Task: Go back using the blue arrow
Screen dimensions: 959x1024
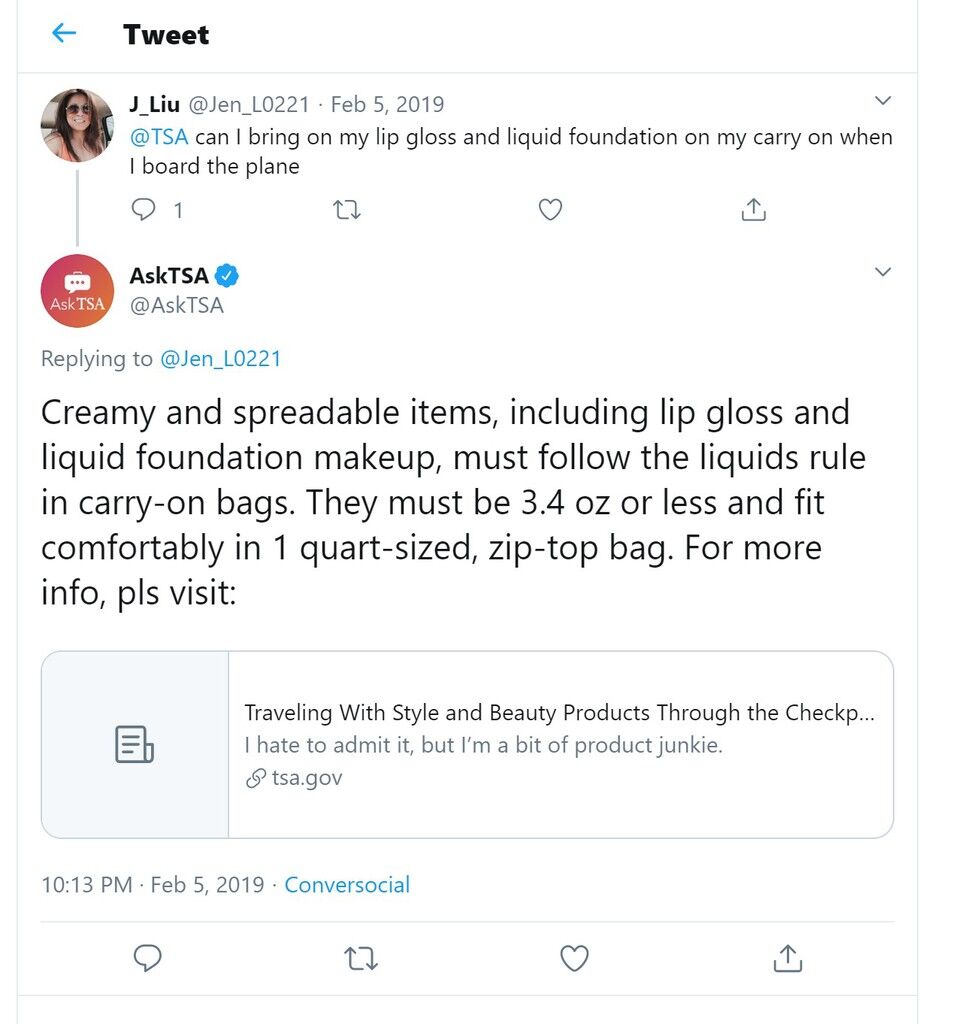Action: tap(64, 33)
